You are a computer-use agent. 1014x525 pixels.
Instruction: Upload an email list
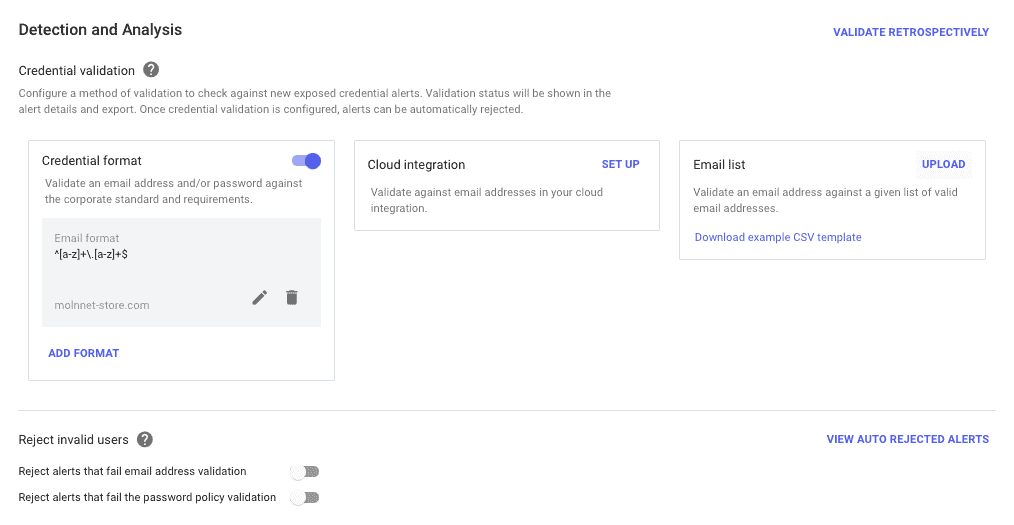point(944,164)
